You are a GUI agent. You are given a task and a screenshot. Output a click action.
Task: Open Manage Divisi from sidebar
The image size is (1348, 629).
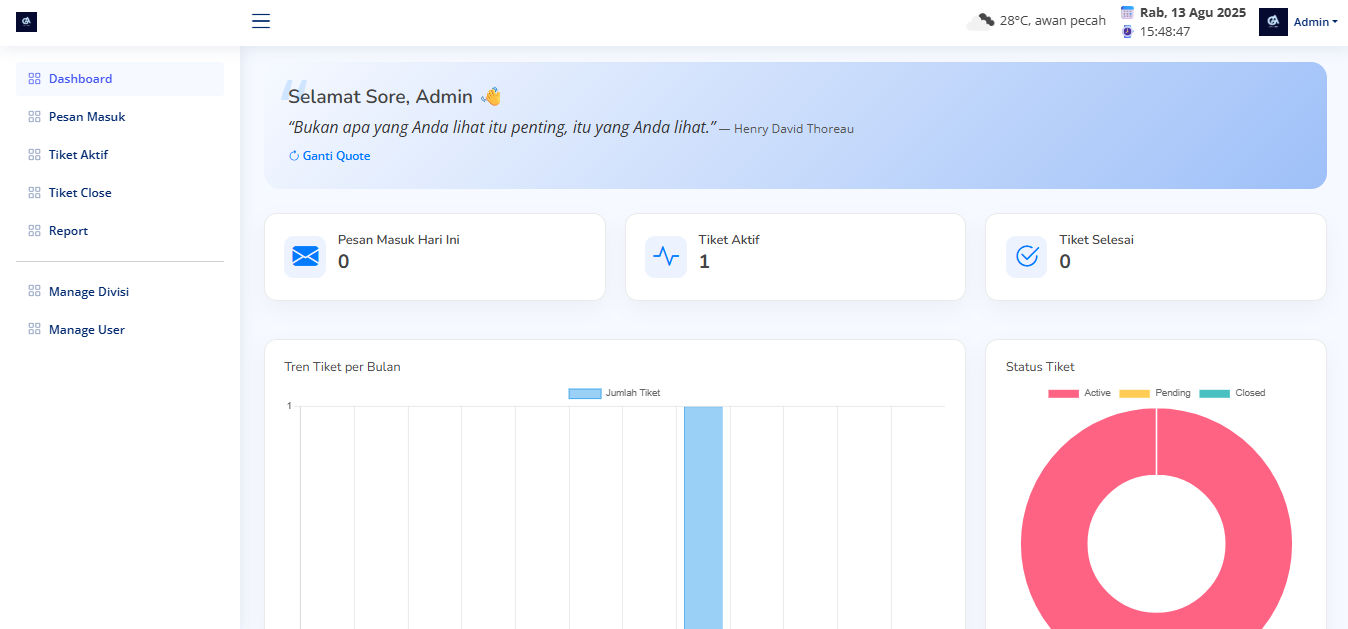coord(89,292)
